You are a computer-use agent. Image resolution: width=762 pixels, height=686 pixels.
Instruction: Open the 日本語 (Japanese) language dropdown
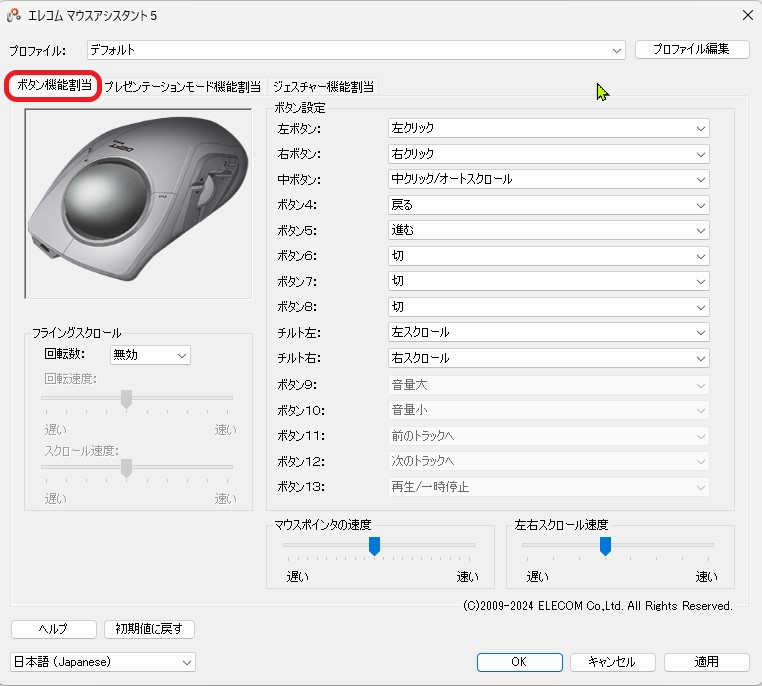(103, 662)
